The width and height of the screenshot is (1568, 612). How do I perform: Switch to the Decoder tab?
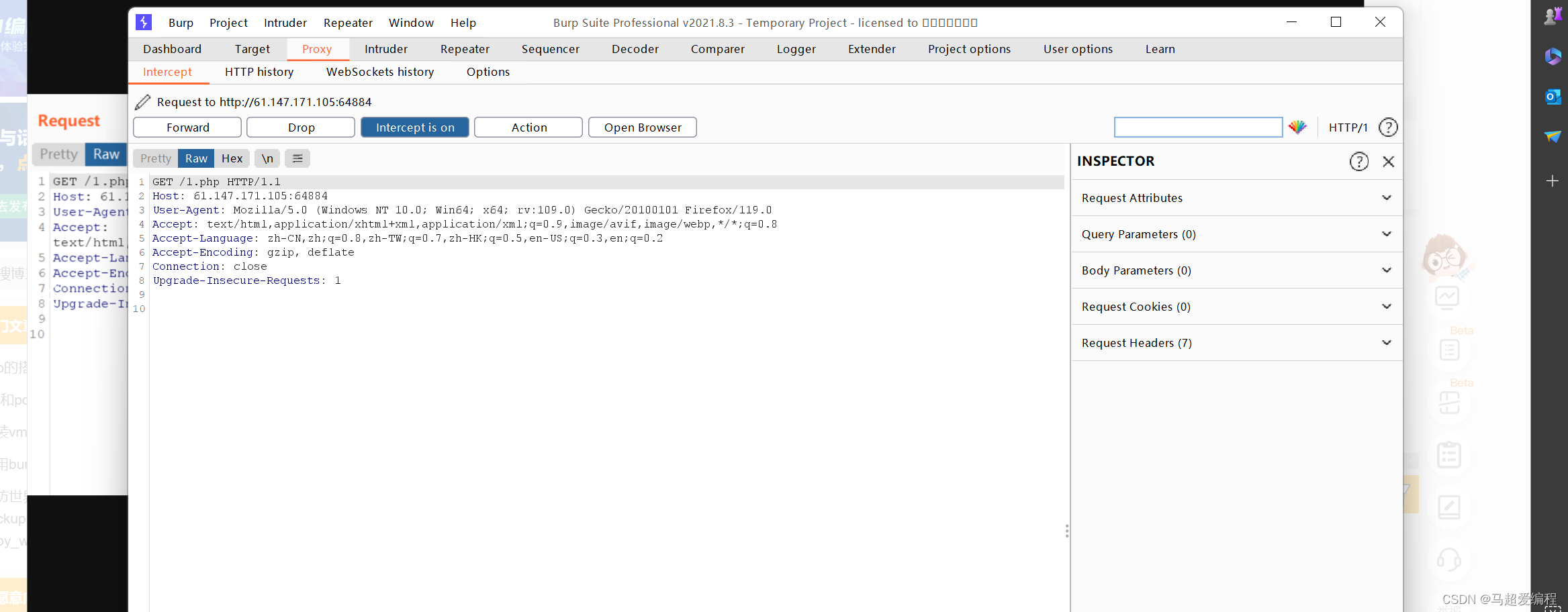(635, 49)
